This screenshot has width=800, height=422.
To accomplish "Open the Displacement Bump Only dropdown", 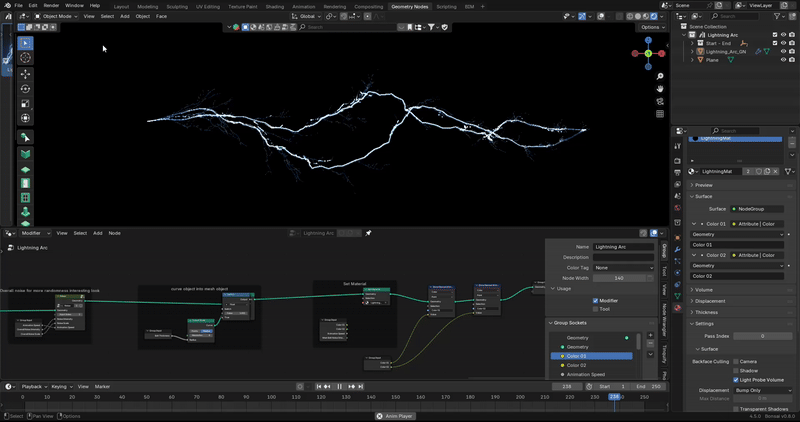I will (762, 390).
